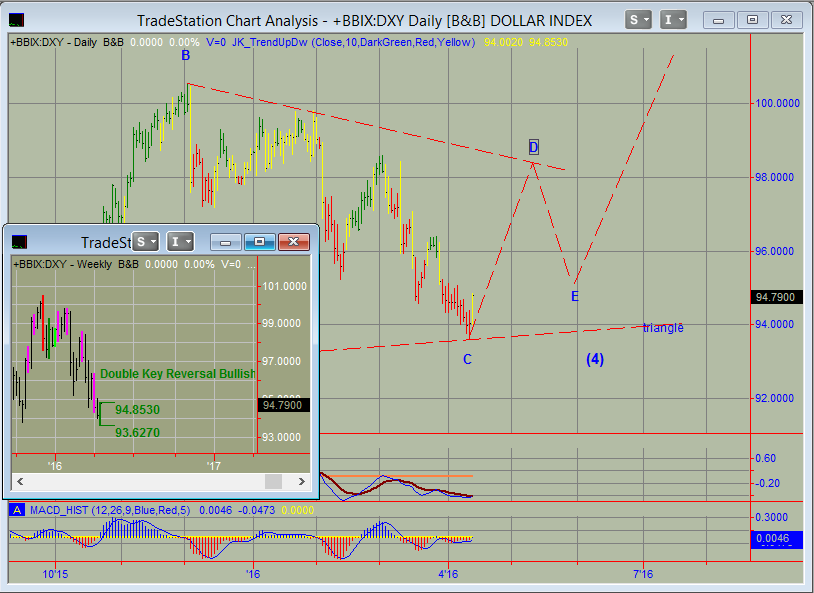This screenshot has width=814, height=593.
Task: Click the green 93.6270 label in Weekly chart
Action: (x=138, y=433)
